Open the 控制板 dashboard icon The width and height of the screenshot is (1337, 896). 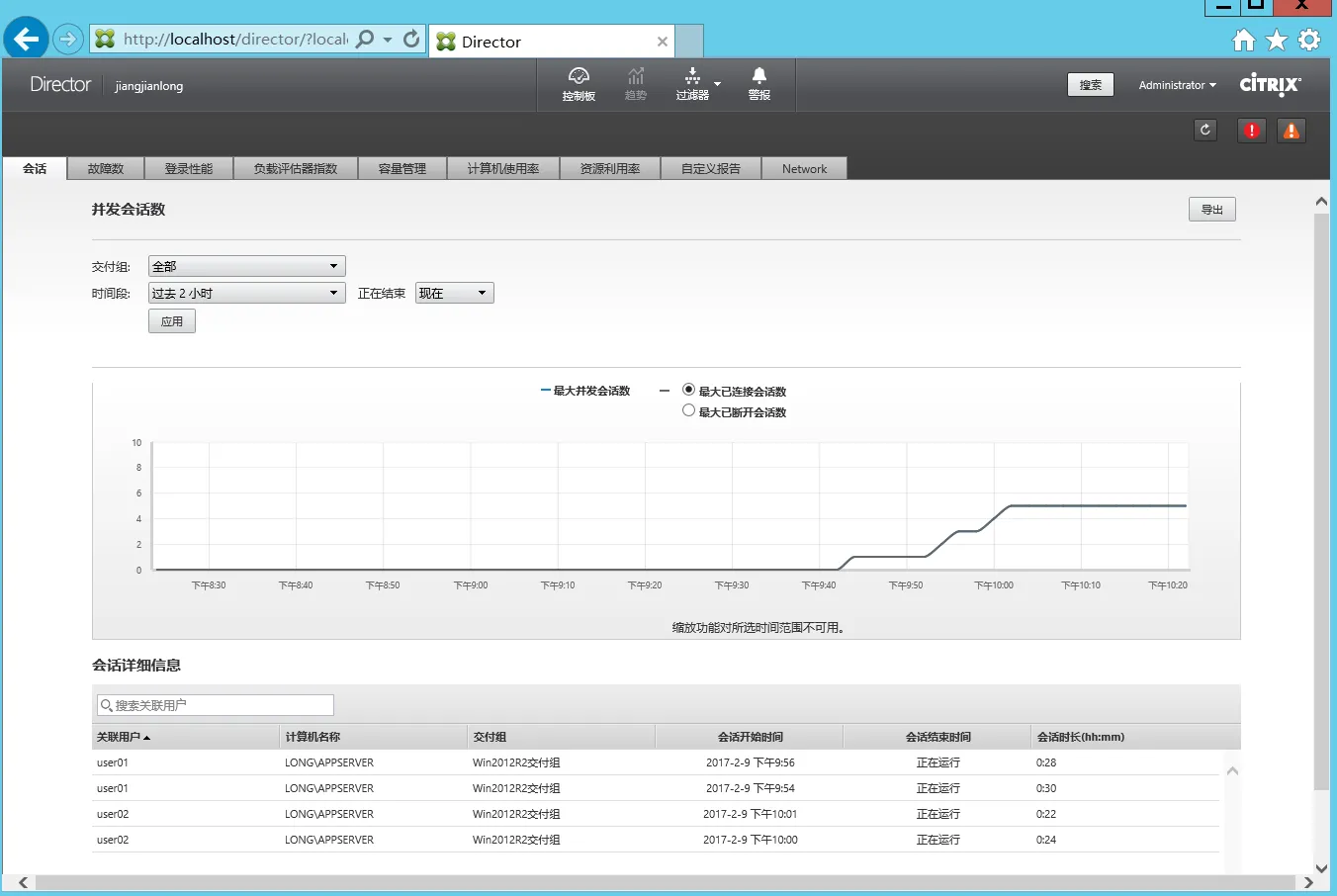tap(579, 84)
